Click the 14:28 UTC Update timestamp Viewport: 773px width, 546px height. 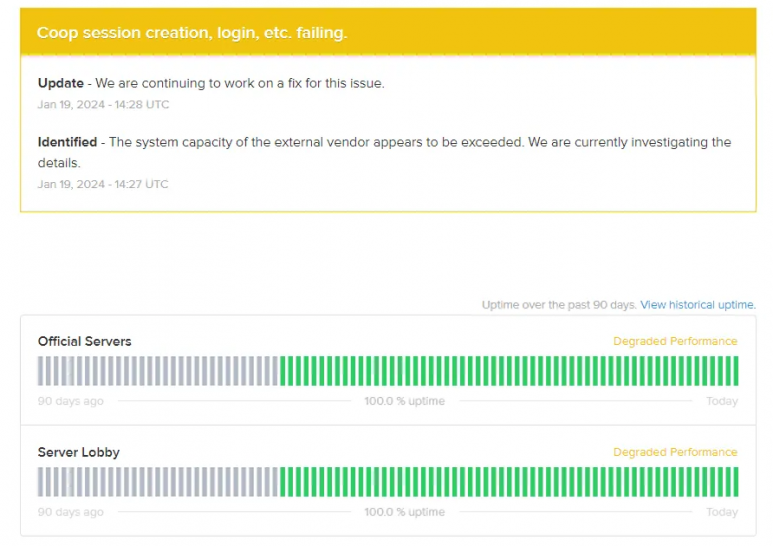tap(103, 104)
